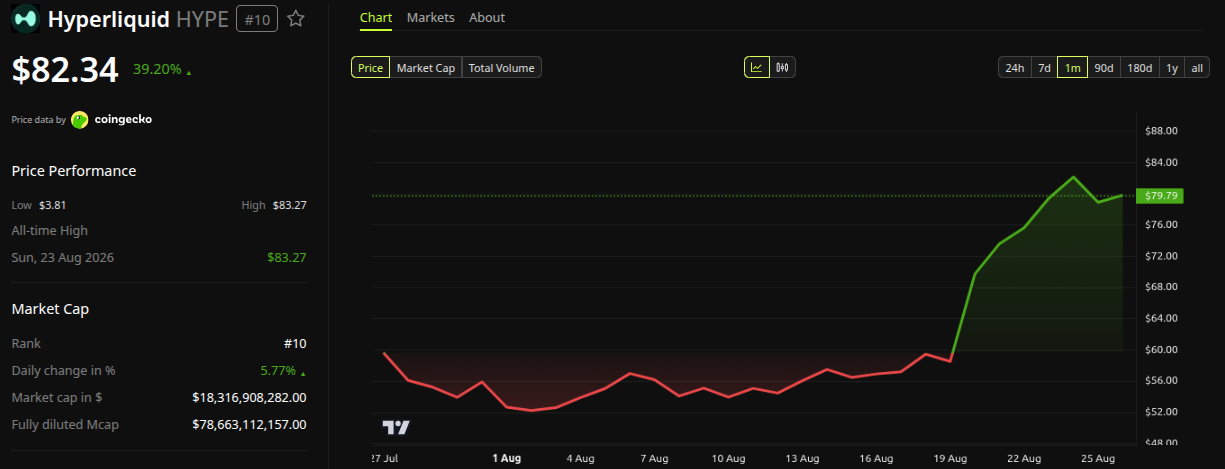Click the $82.34 price value
The width and height of the screenshot is (1225, 469).
65,70
